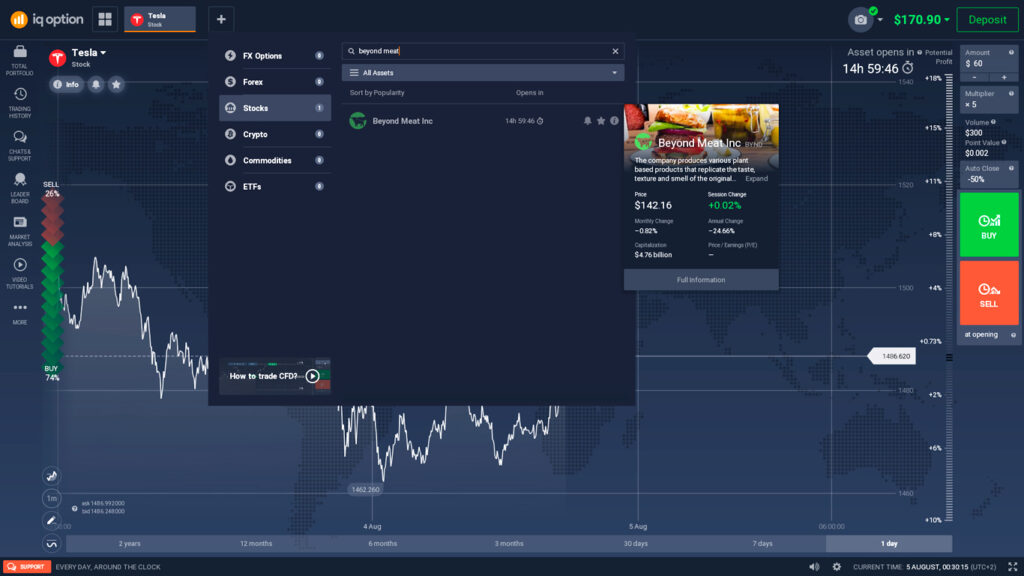This screenshot has width=1024, height=576.
Task: Open settings gear in status bar
Action: pos(837,567)
